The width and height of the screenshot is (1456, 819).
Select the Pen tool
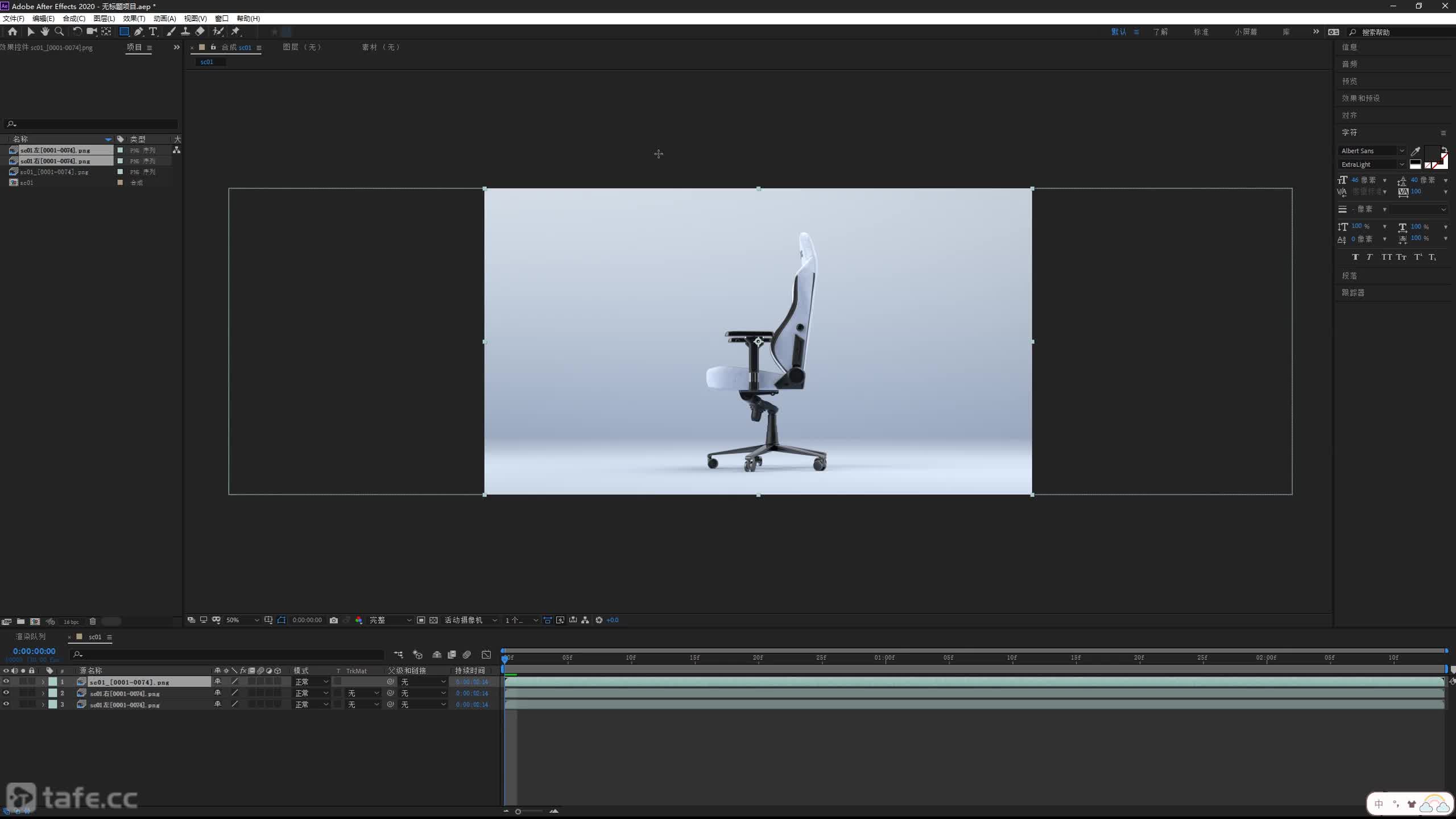click(x=139, y=32)
